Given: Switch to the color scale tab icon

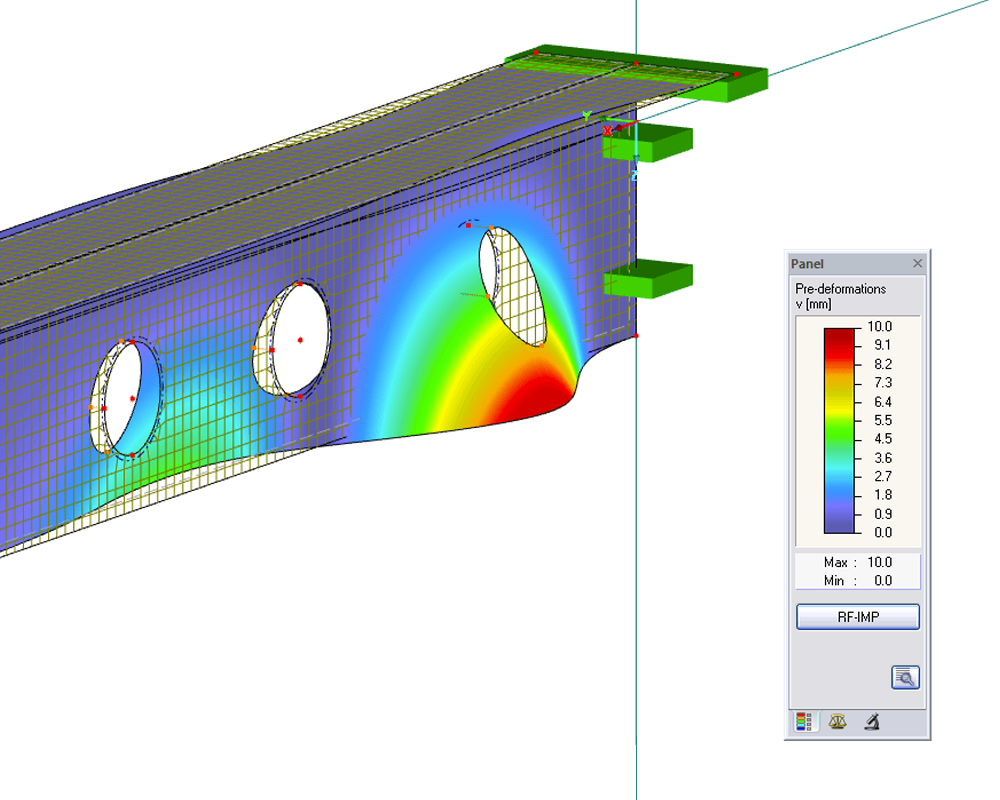Looking at the screenshot, I should [804, 722].
